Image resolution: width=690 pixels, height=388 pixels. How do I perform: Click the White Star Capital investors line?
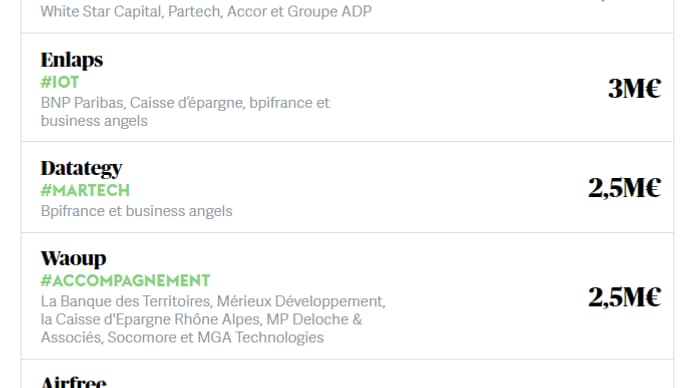click(206, 11)
